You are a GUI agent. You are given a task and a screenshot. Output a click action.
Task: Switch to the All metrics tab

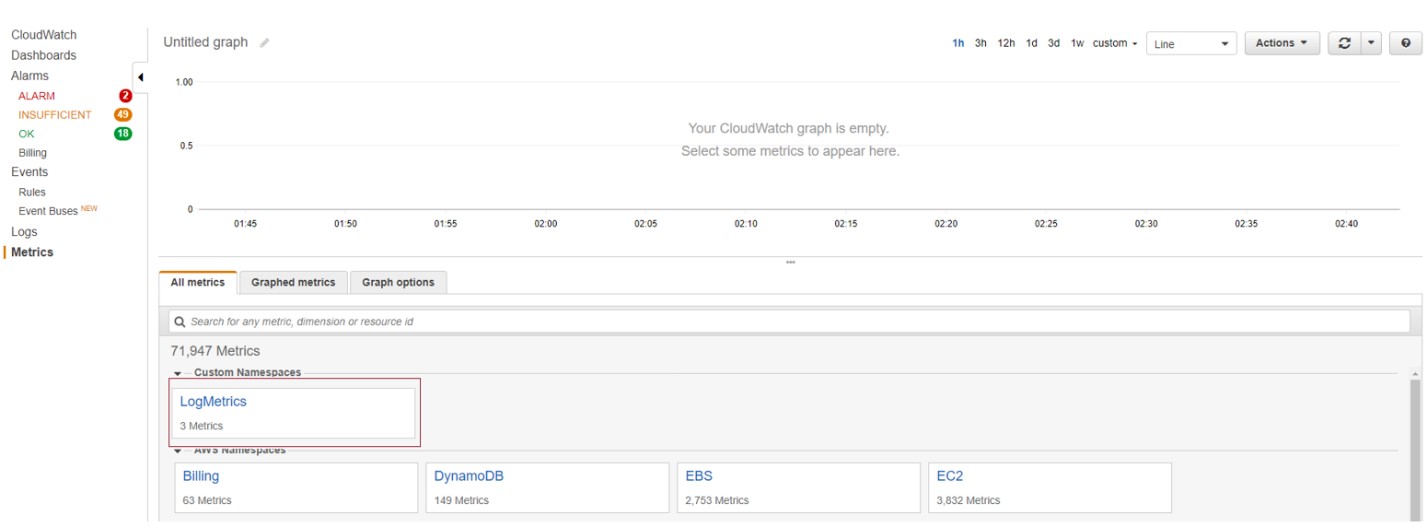198,282
